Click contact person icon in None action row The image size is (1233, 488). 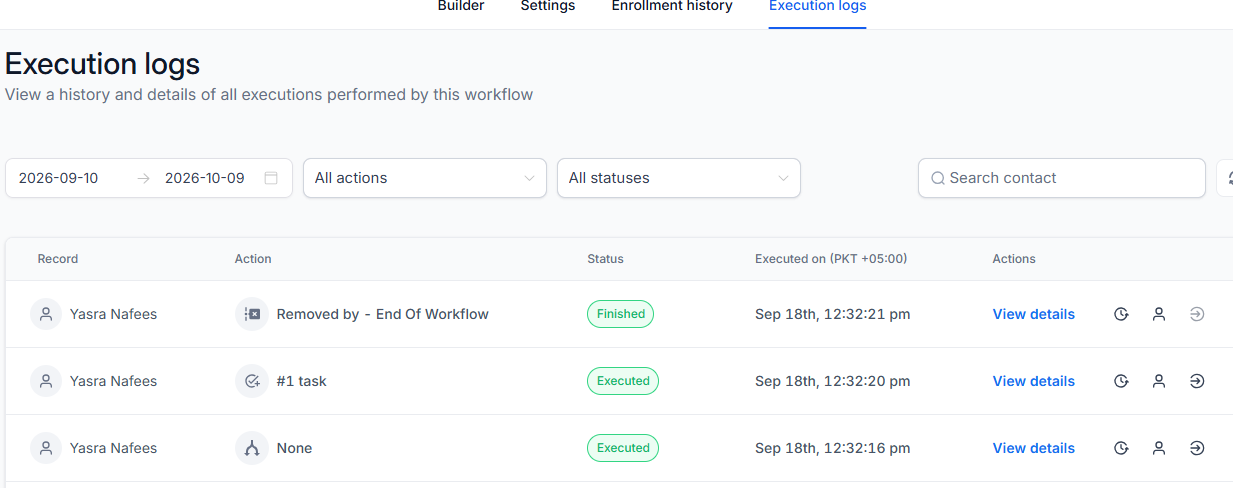[1159, 448]
